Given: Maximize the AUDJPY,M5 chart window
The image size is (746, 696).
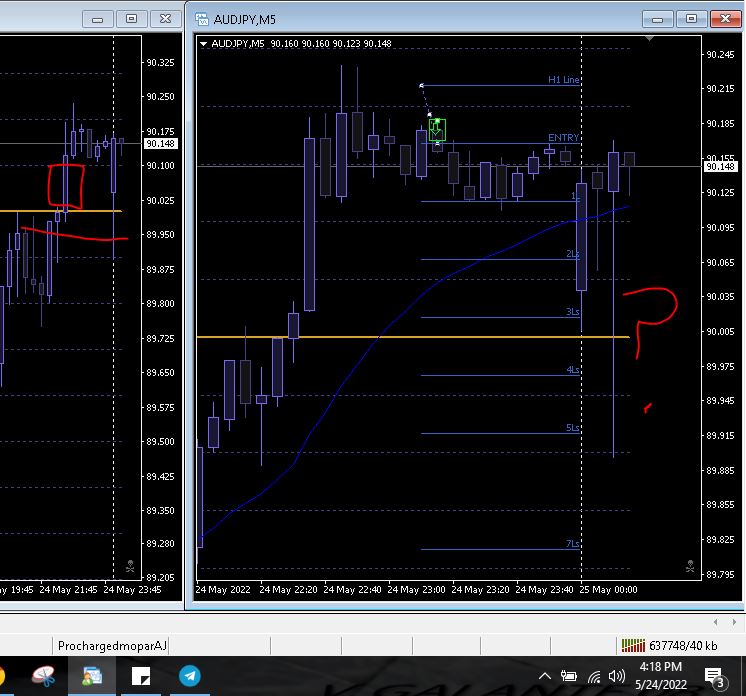Looking at the screenshot, I should [691, 19].
